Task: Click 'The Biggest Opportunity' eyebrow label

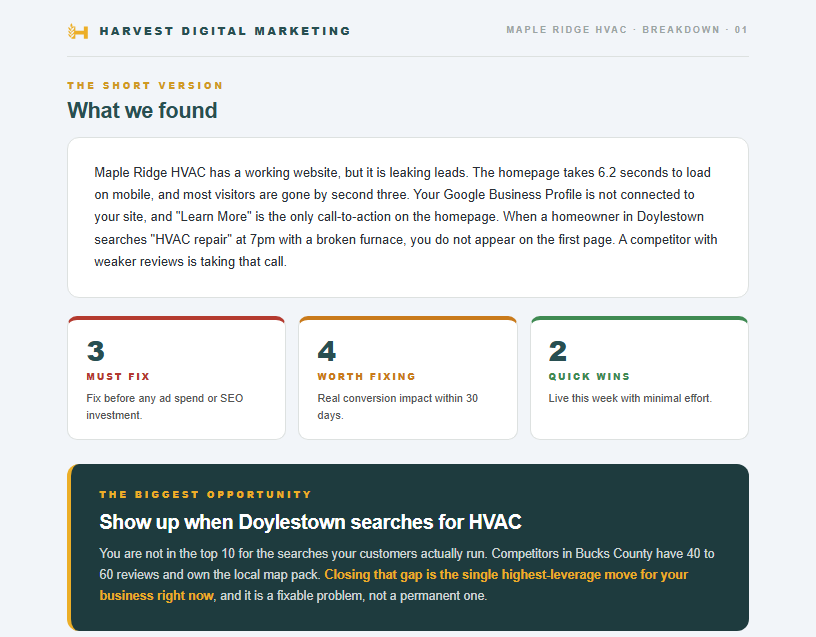Action: (x=206, y=494)
